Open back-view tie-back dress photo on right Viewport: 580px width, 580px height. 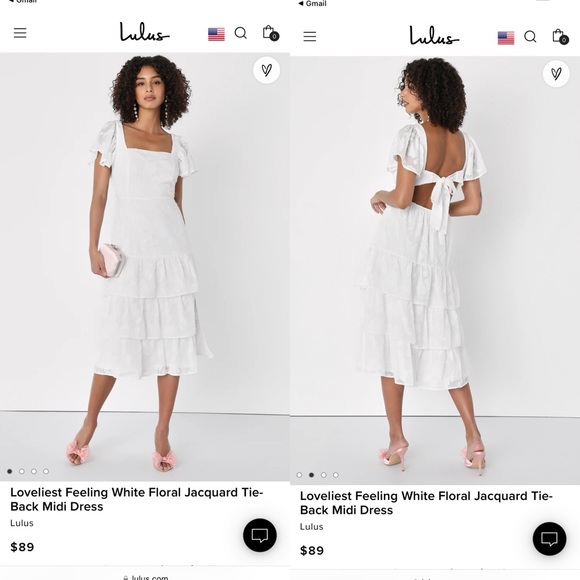(x=435, y=270)
